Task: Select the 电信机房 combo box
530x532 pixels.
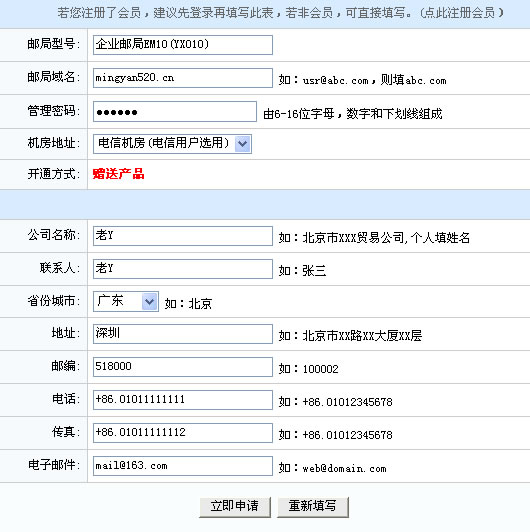Action: coord(172,144)
